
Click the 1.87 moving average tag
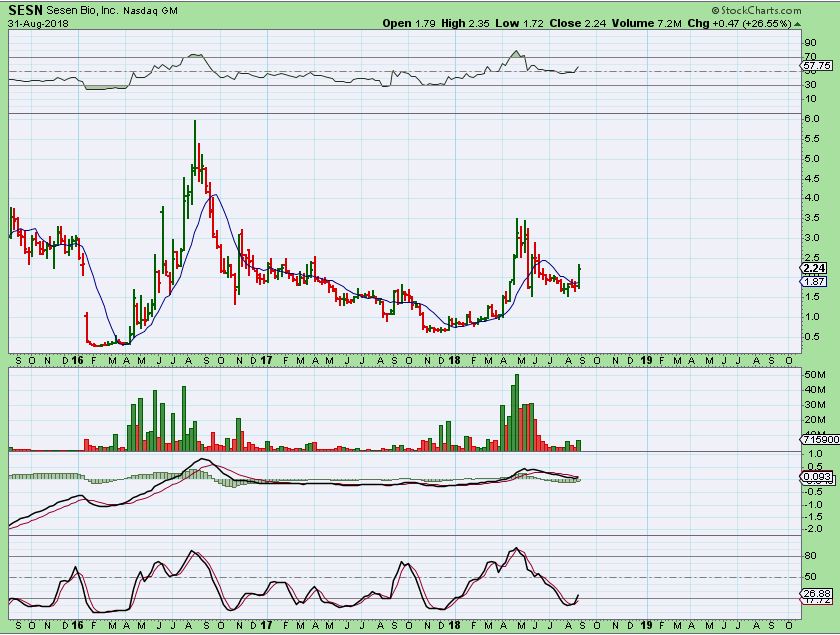coord(815,281)
